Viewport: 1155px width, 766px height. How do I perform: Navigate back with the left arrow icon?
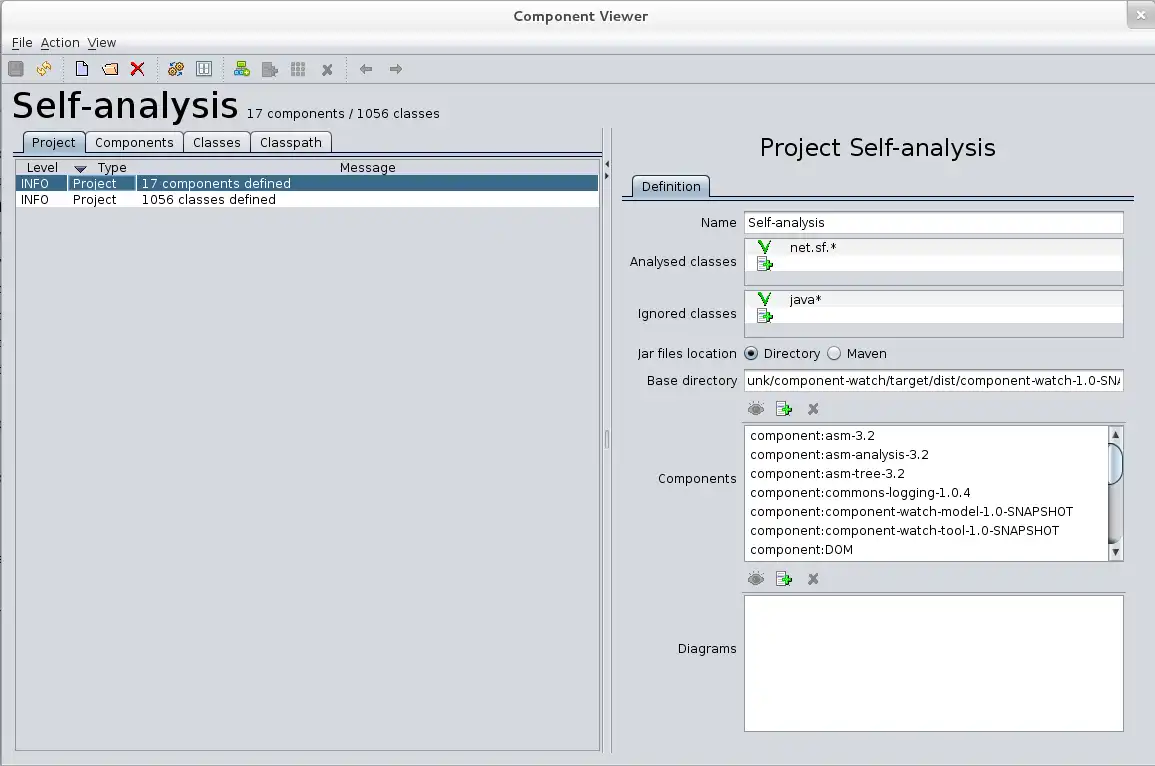366,69
